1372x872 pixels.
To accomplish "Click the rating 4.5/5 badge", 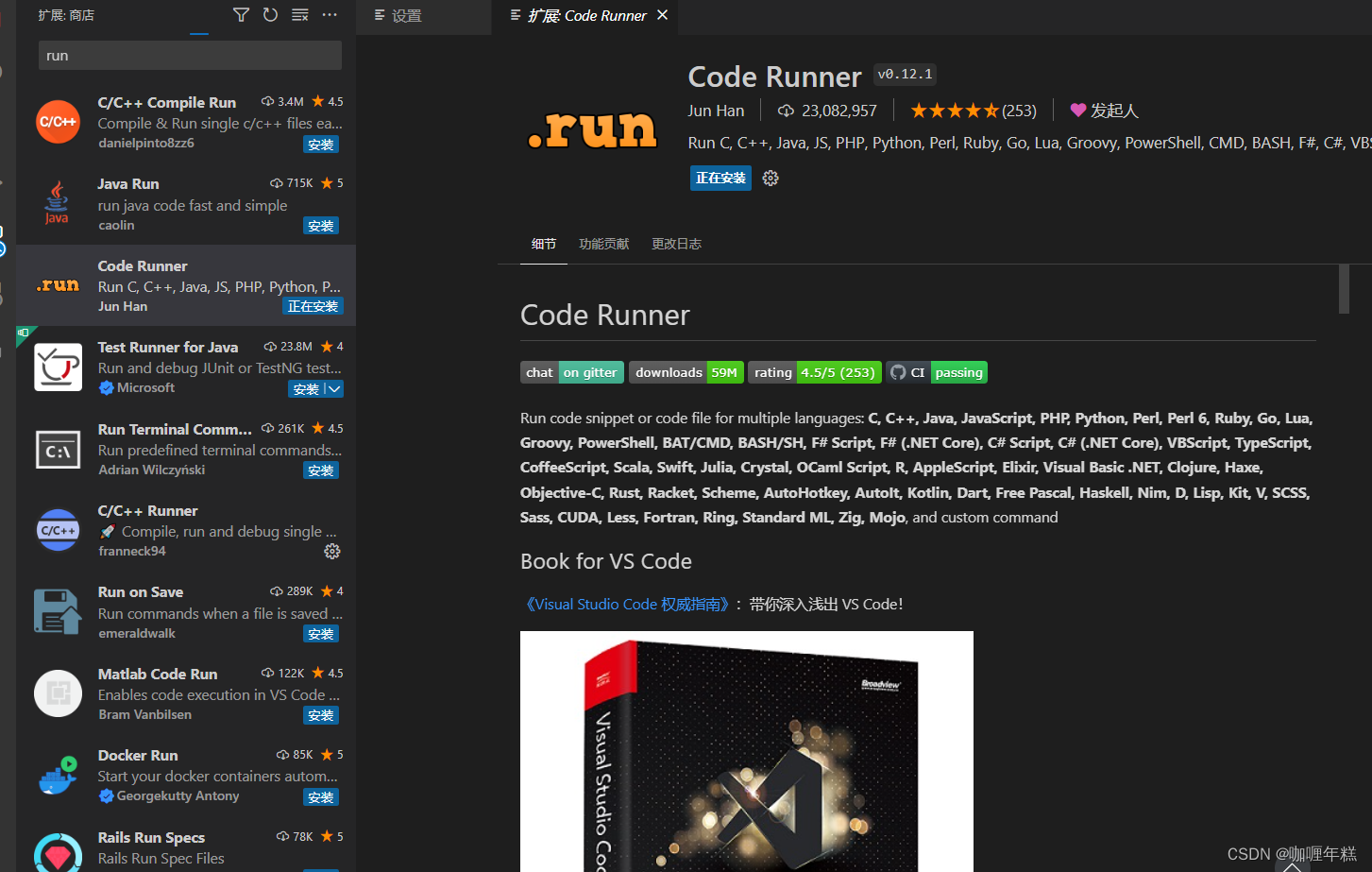I will [x=815, y=372].
